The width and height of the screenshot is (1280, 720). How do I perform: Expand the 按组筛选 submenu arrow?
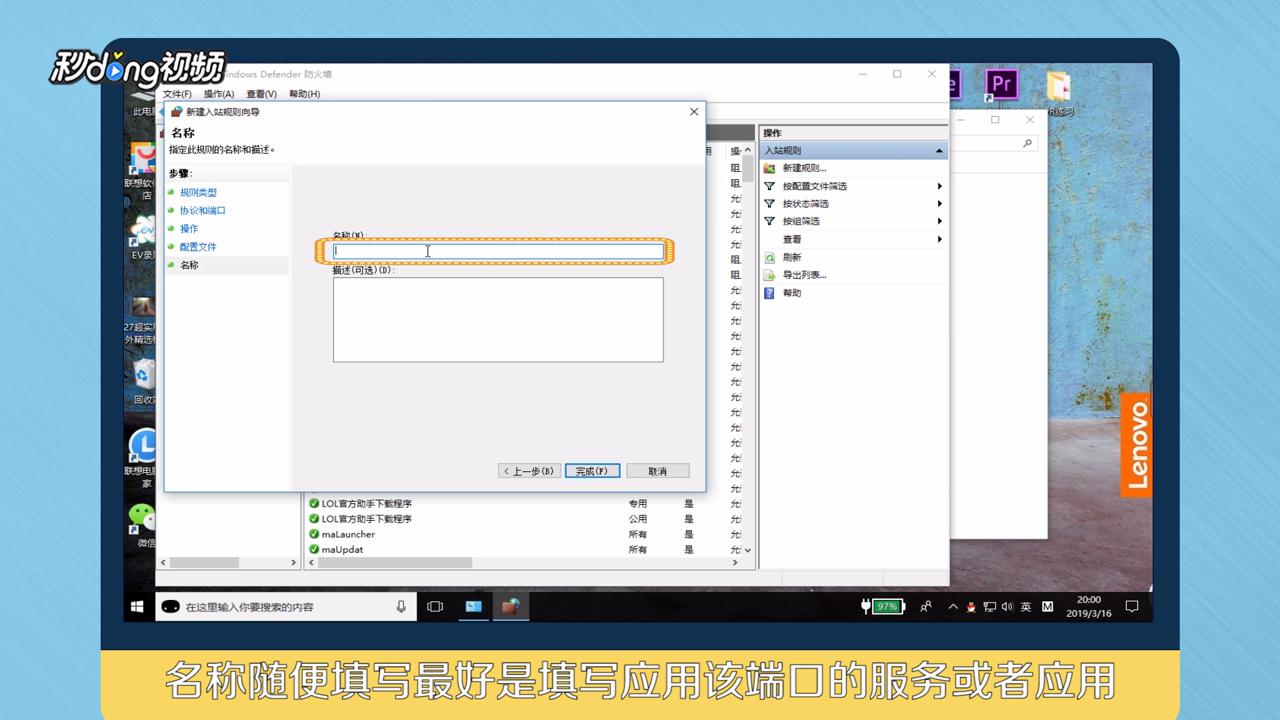click(939, 221)
